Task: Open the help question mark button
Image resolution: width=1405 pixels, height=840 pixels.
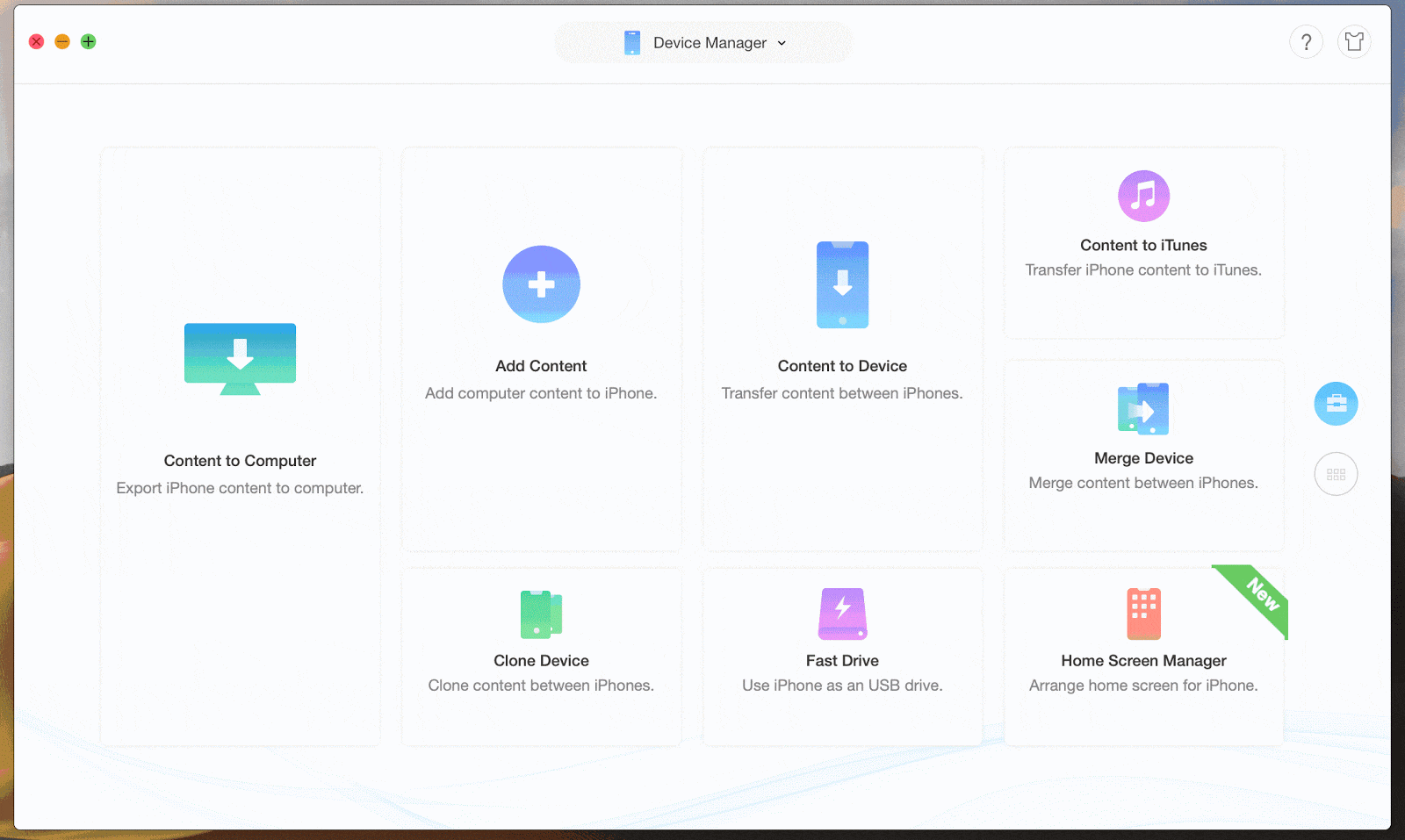Action: coord(1306,42)
